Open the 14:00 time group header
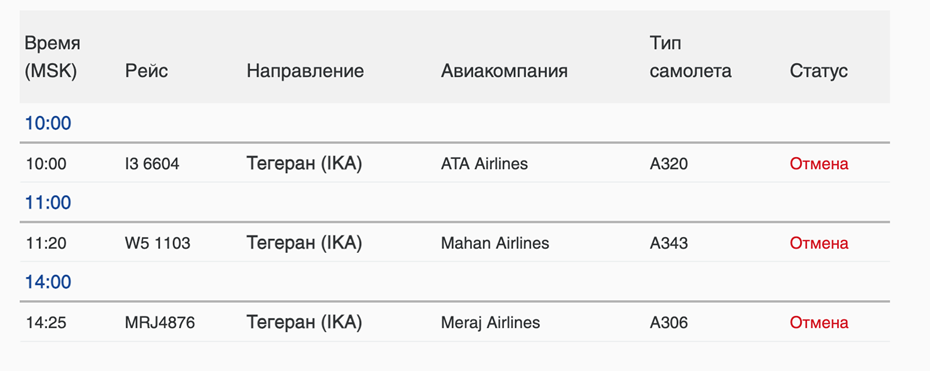 pyautogui.click(x=47, y=282)
